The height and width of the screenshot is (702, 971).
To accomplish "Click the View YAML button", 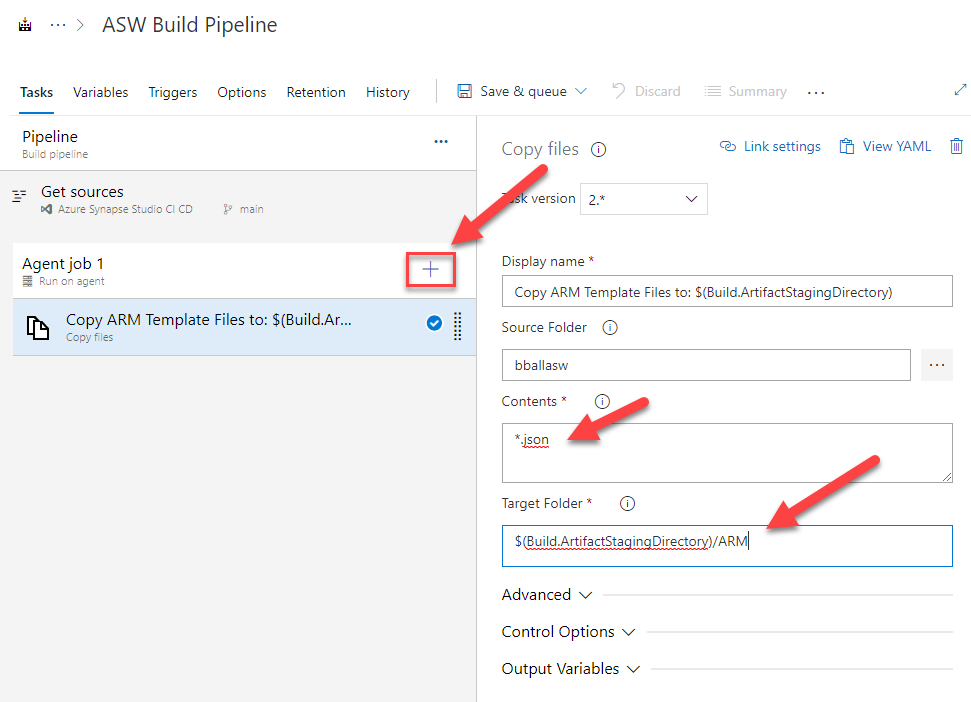I will coord(885,147).
